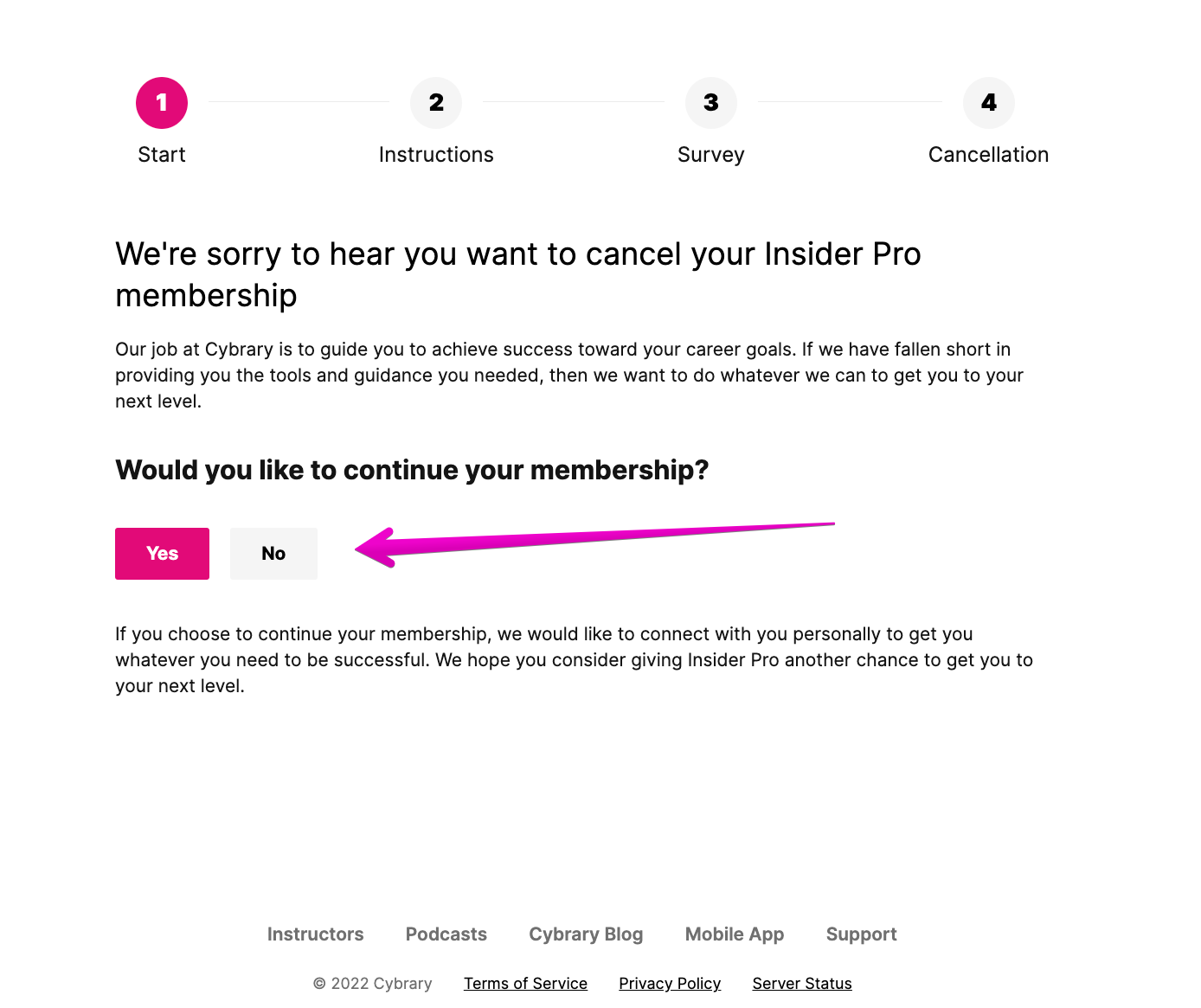Check the Server Status link
Screen dimensions: 1201x1008
coord(802,984)
